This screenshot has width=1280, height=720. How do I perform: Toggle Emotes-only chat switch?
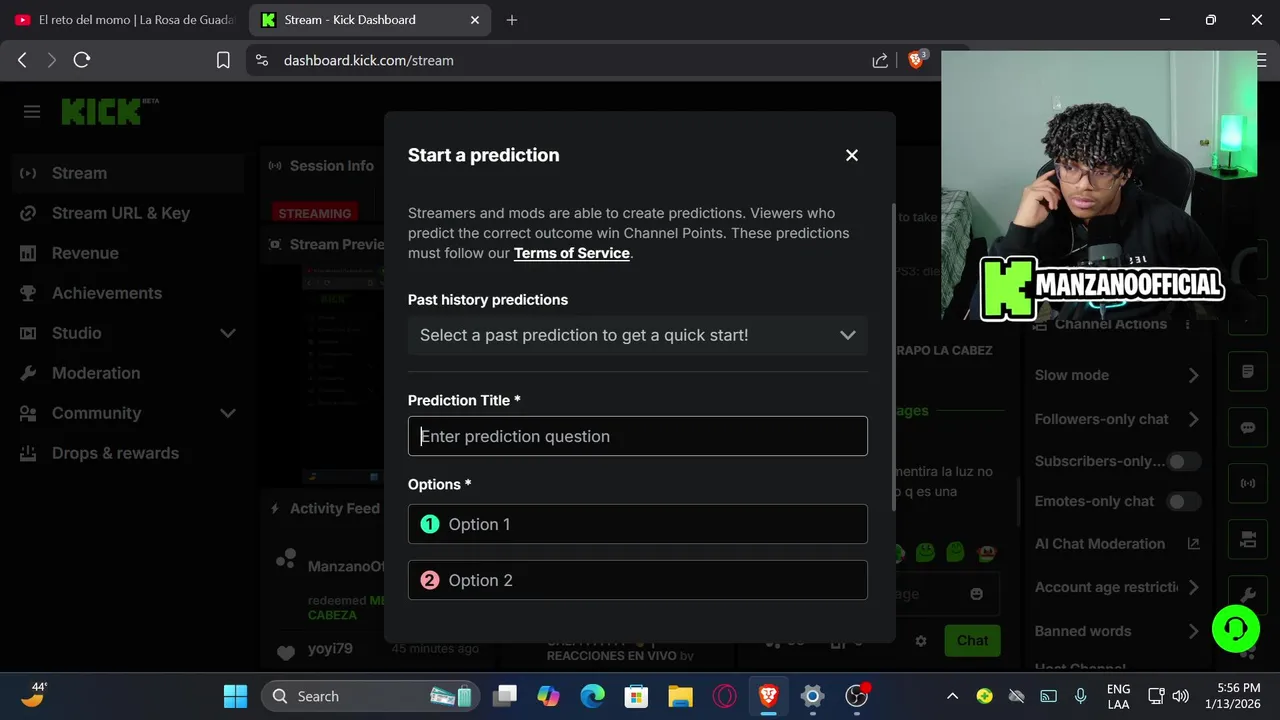click(x=1185, y=501)
